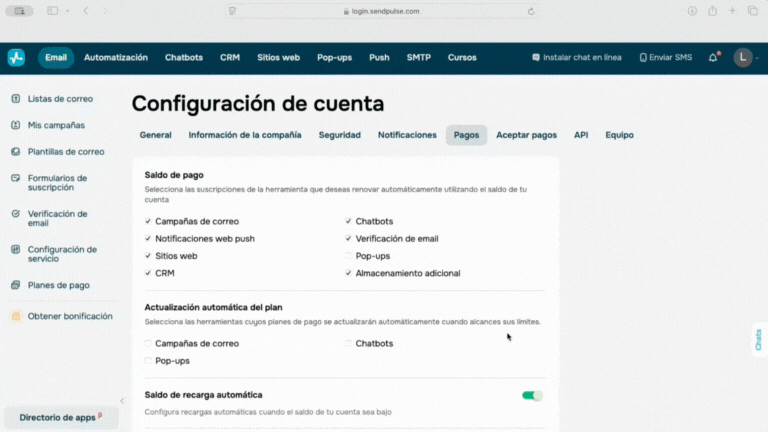The width and height of the screenshot is (768, 432).
Task: Click the Configuración de servicio icon
Action: [x=16, y=249]
